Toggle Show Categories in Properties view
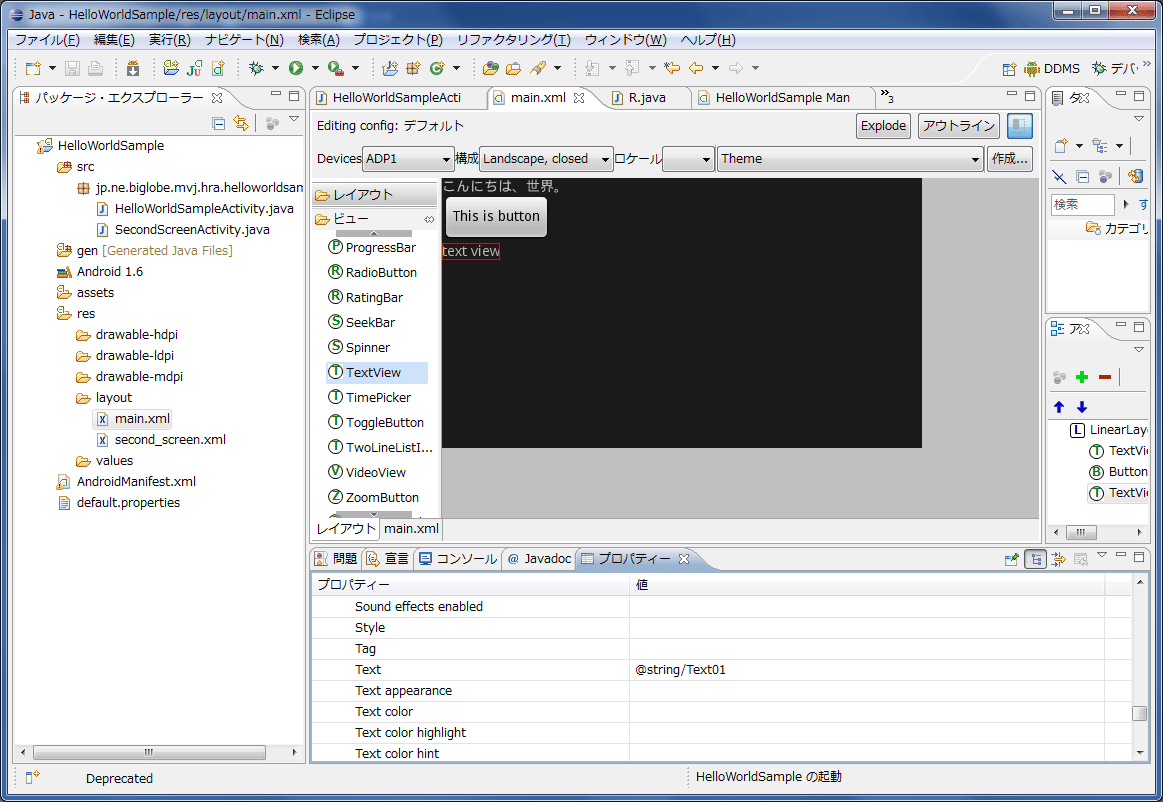The image size is (1163, 802). click(x=1035, y=559)
